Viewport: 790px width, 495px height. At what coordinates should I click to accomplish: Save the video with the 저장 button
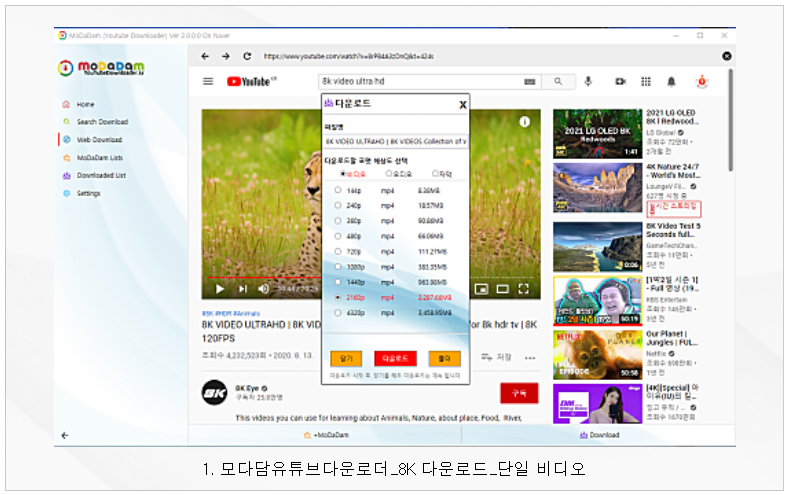(x=496, y=357)
